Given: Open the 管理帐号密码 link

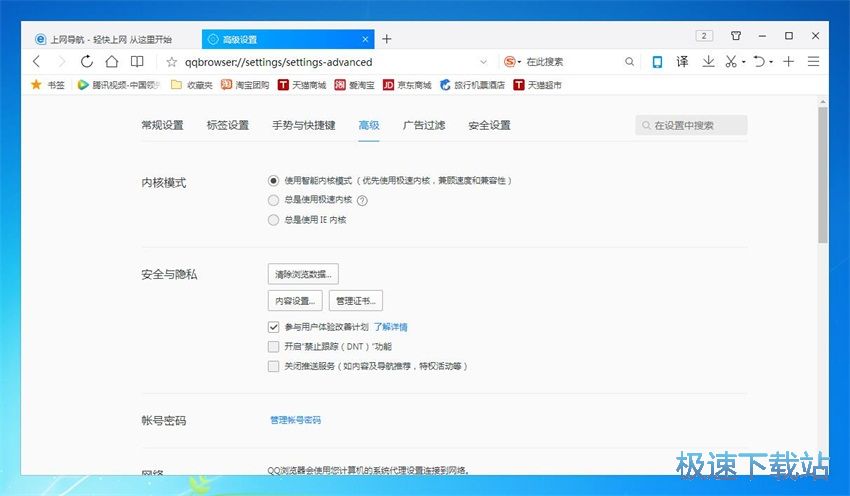Looking at the screenshot, I should click(x=295, y=420).
